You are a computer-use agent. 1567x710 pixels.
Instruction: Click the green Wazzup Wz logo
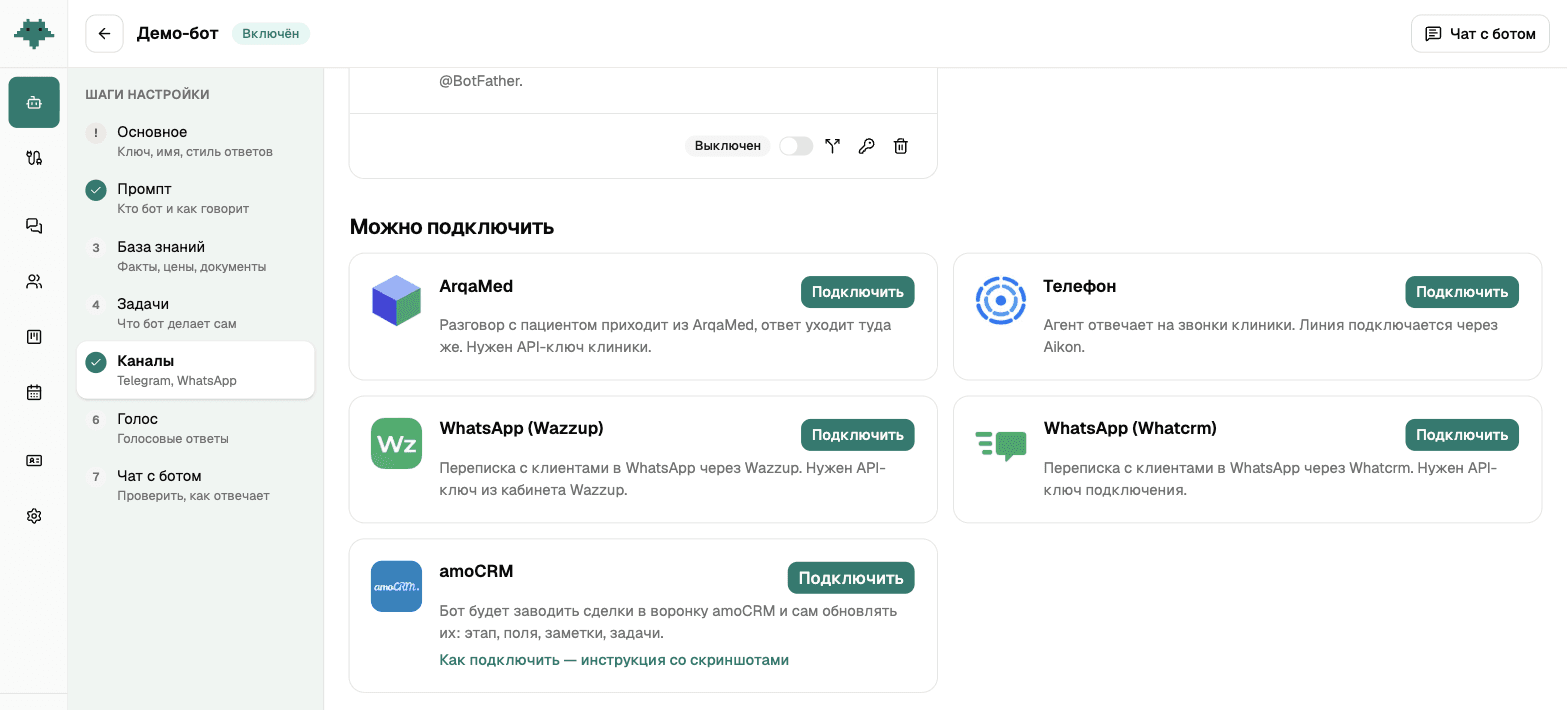click(x=397, y=443)
